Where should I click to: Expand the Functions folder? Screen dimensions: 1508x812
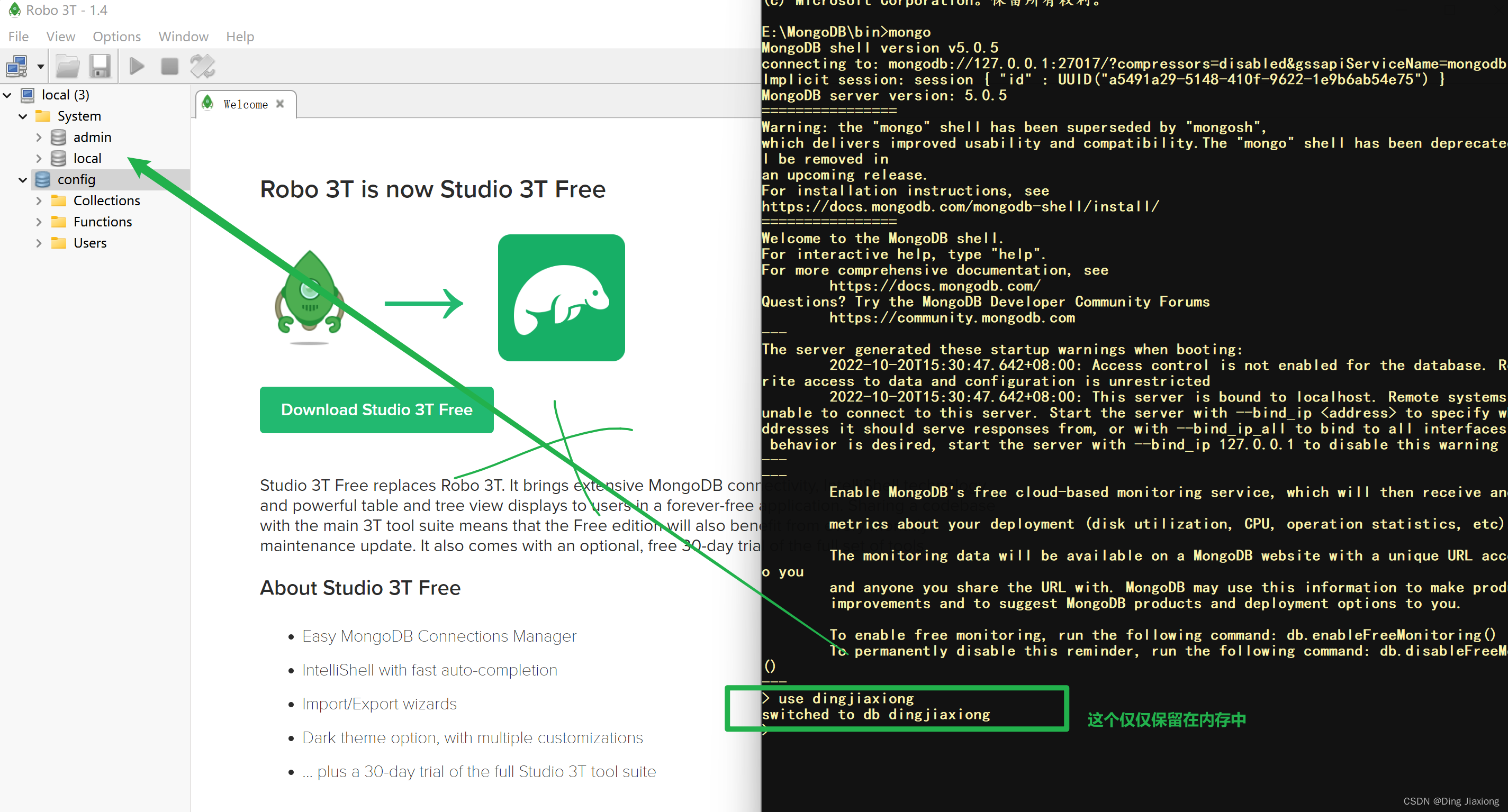click(39, 222)
